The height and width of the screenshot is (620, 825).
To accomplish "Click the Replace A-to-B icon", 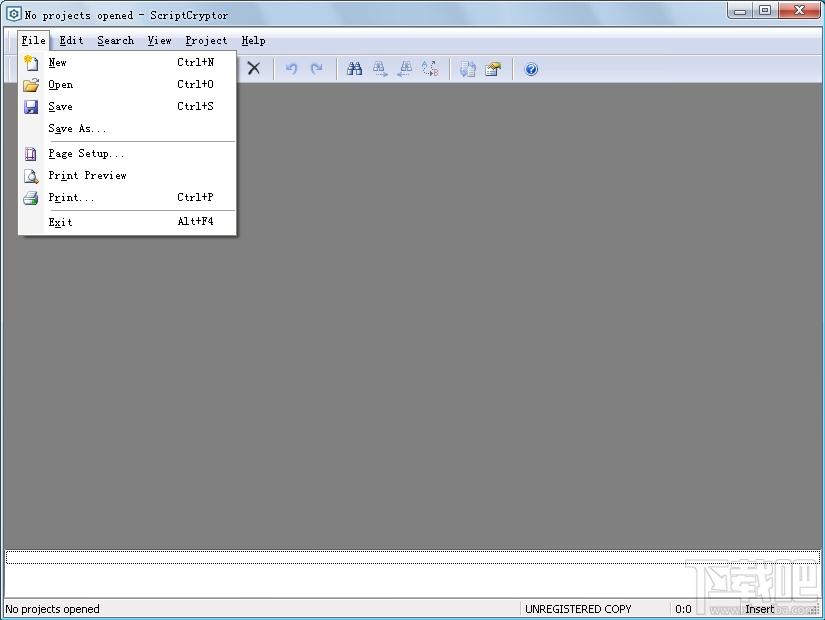I will point(430,69).
